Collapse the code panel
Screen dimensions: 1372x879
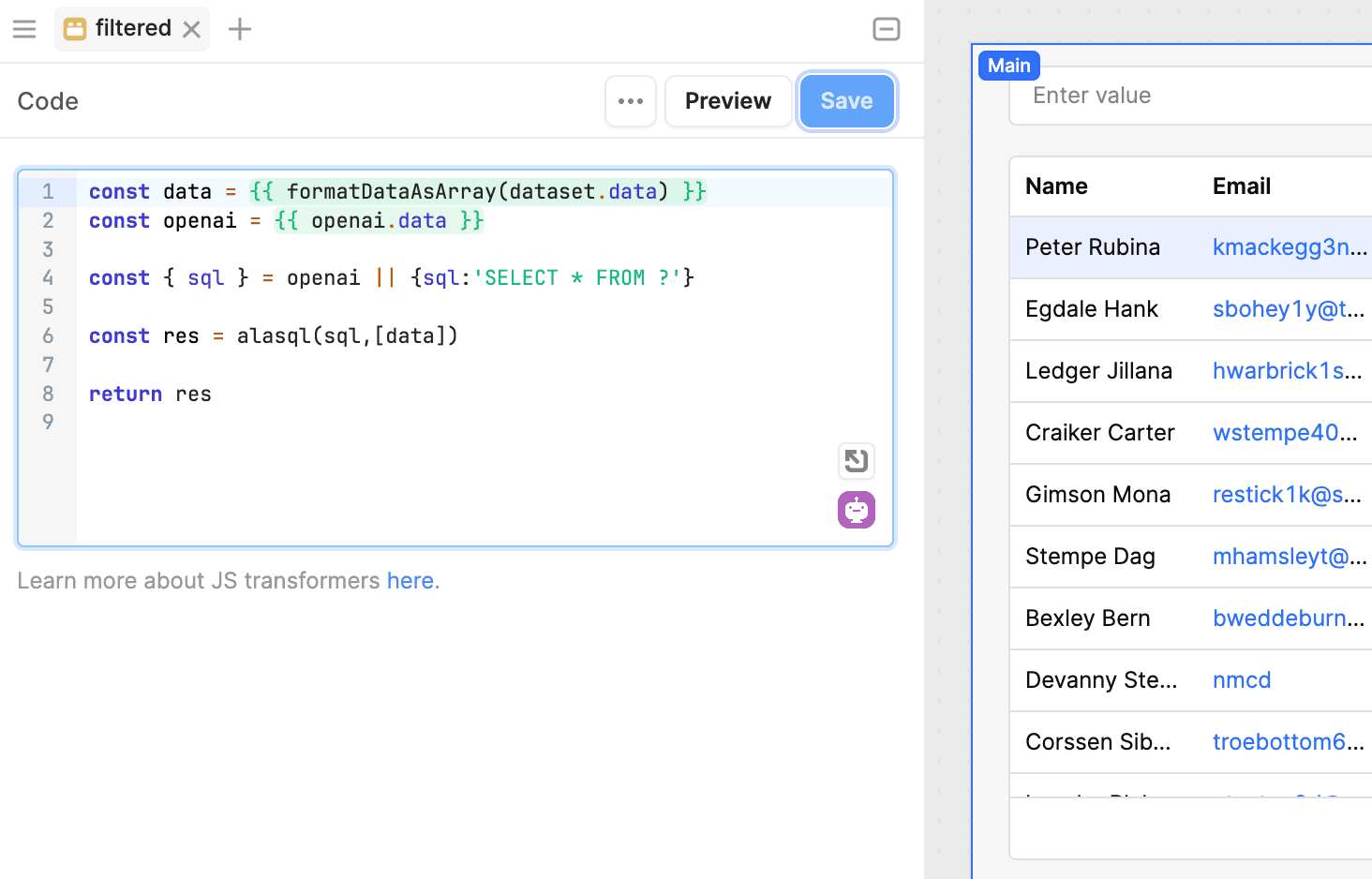pos(886,29)
